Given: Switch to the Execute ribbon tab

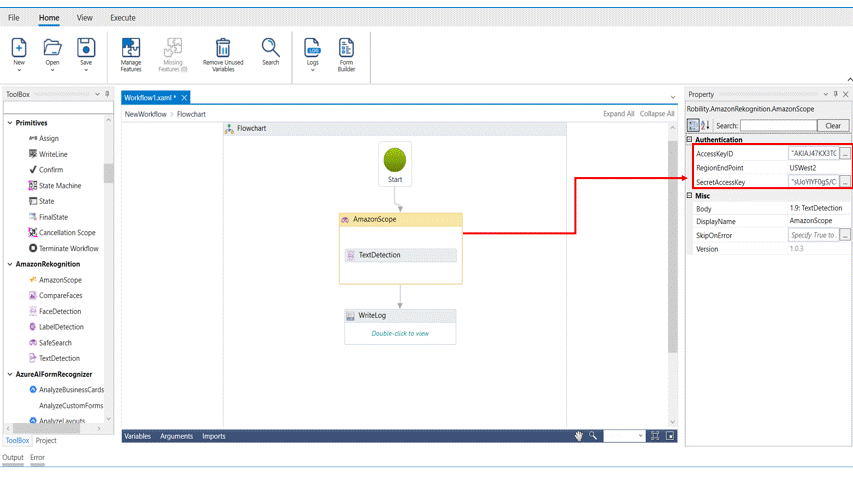Looking at the screenshot, I should tap(123, 18).
